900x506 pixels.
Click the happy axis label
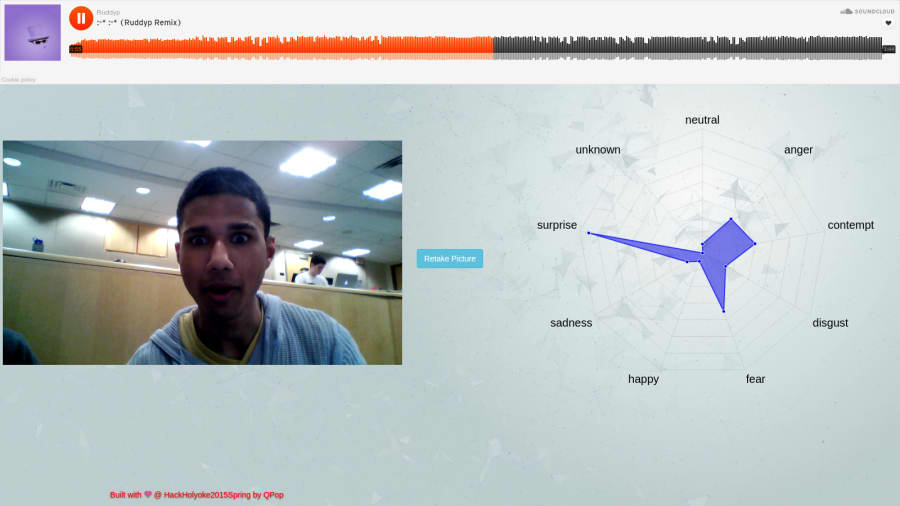point(643,379)
